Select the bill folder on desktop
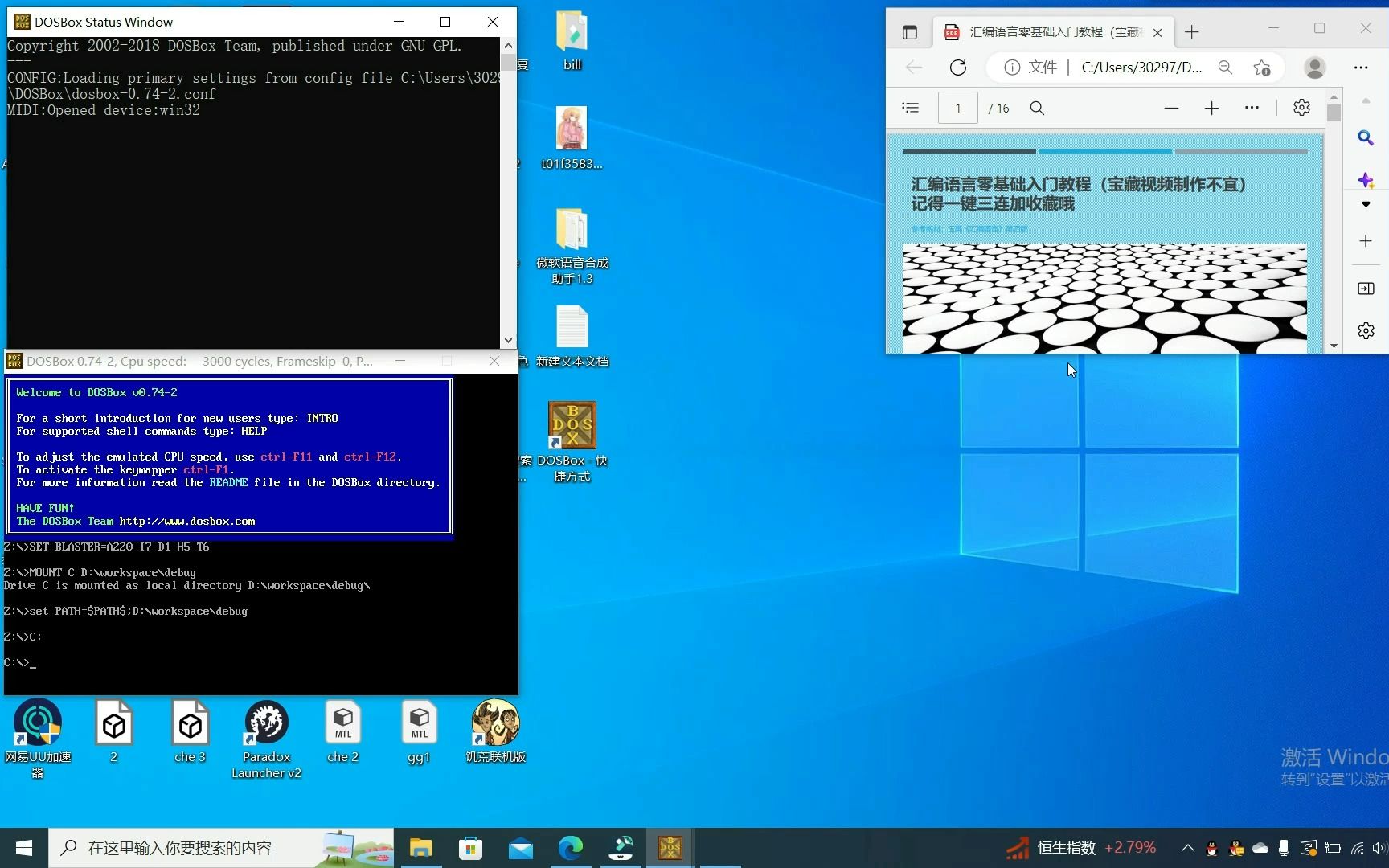This screenshot has height=868, width=1389. pyautogui.click(x=572, y=40)
